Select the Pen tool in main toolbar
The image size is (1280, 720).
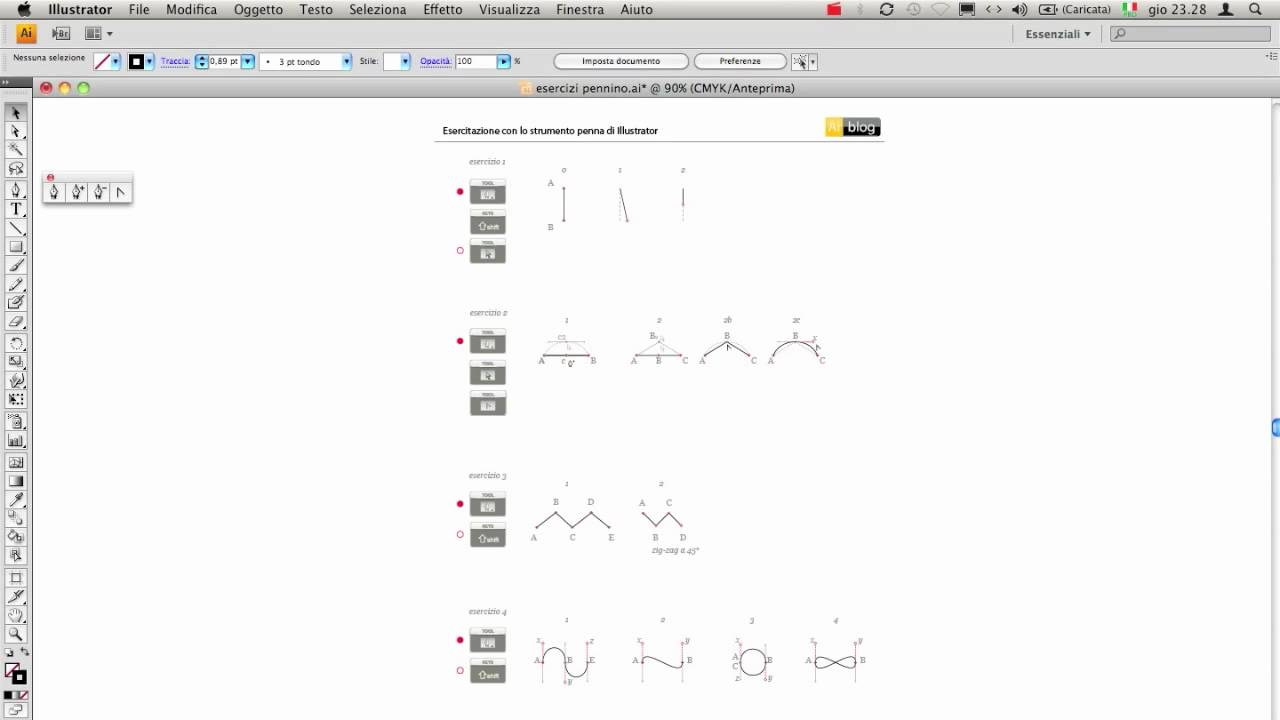point(16,190)
